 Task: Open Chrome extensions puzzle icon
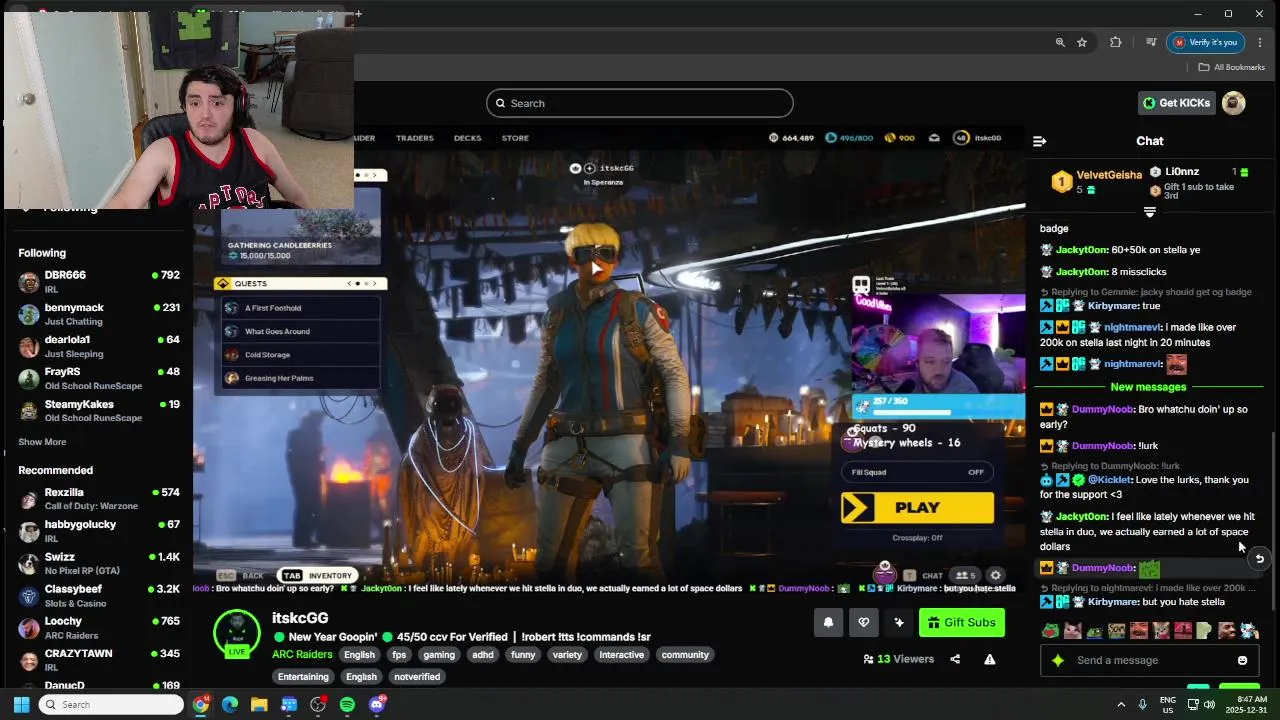click(1116, 42)
